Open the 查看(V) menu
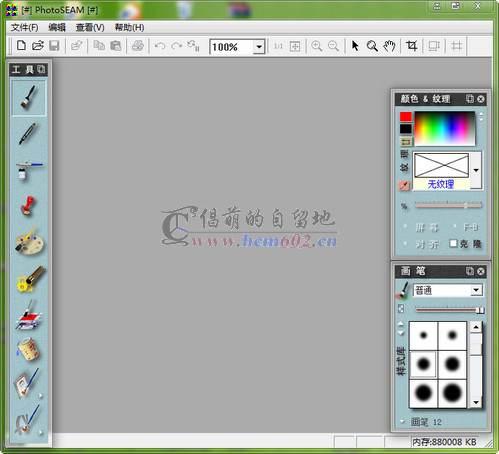The height and width of the screenshot is (454, 499). (x=90, y=28)
